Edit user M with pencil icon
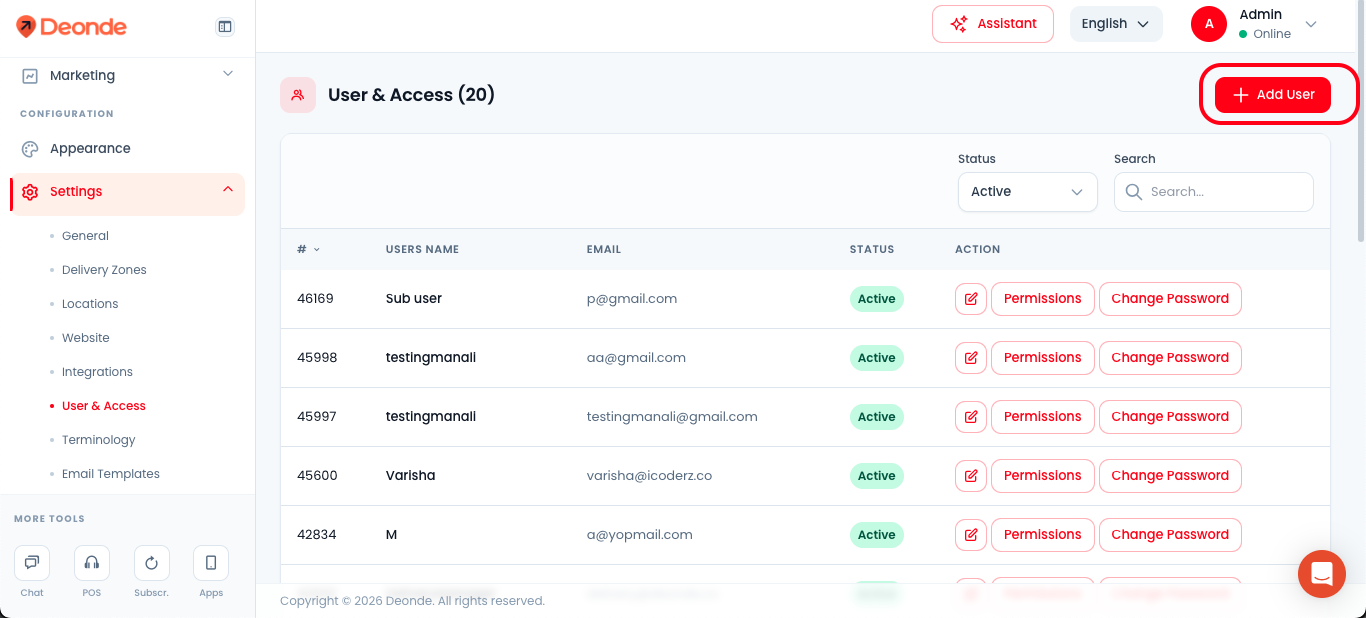Viewport: 1366px width, 618px height. 971,535
